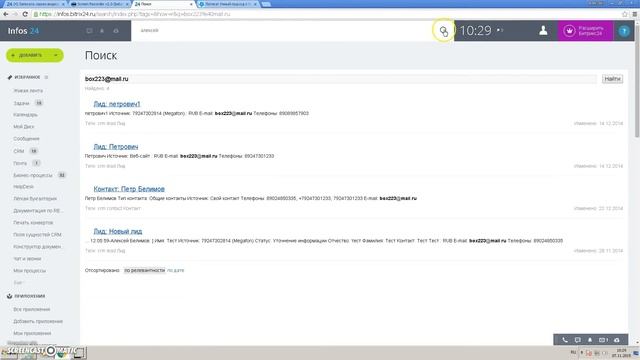Image resolution: width=640 pixels, height=360 pixels.
Task: Switch to Screen Recorder browser tab
Action: [x=98, y=4]
